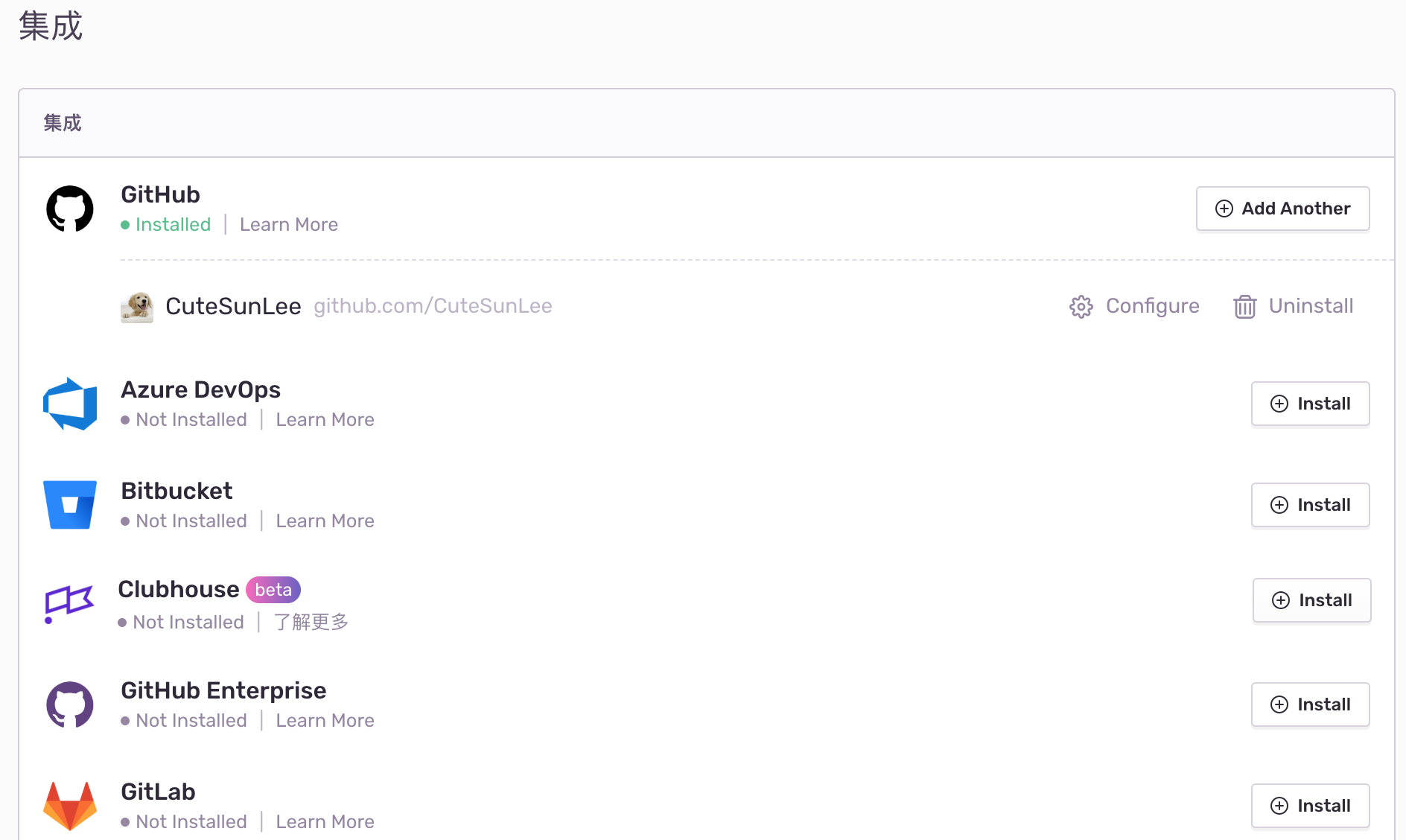Click the trash icon beside Uninstall

(x=1245, y=306)
